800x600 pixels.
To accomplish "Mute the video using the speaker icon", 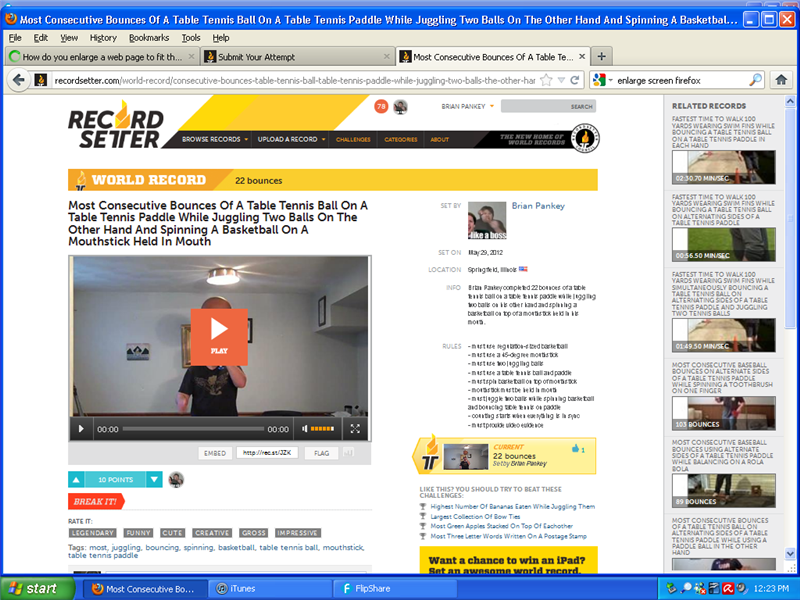I will (305, 429).
